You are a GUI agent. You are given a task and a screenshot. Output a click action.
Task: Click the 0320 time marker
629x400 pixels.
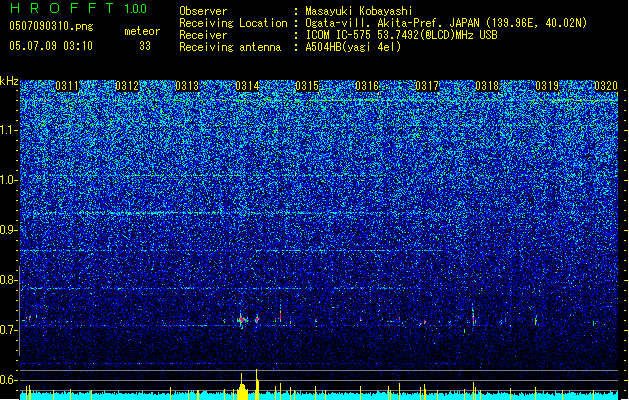click(x=606, y=86)
